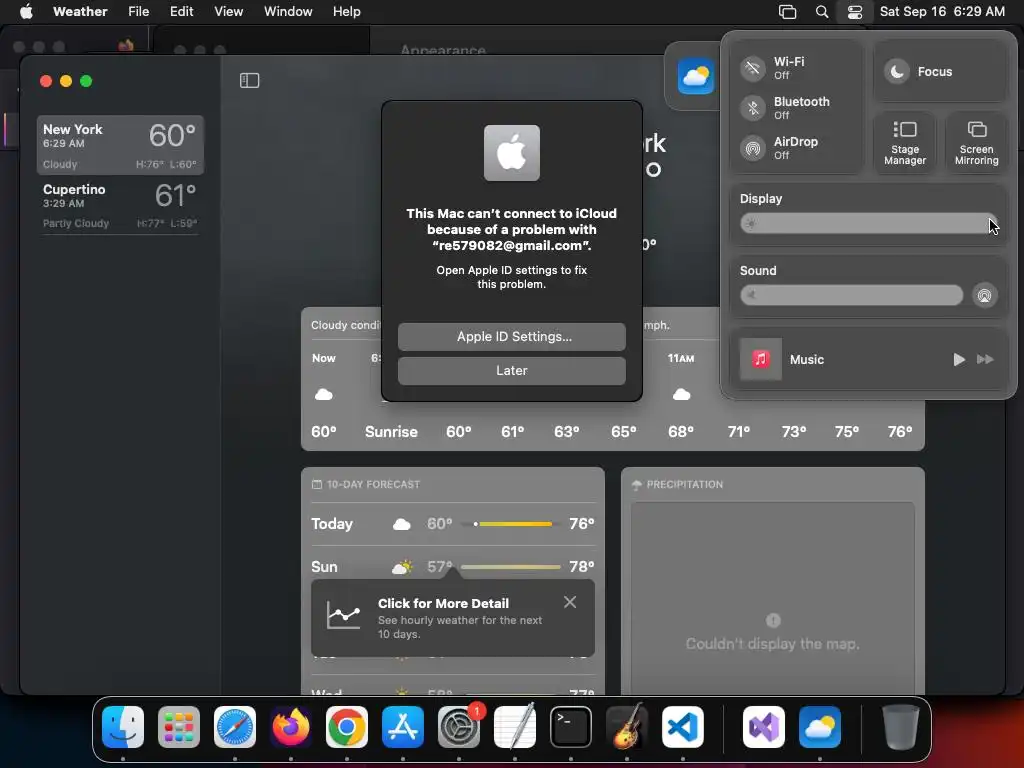Open the Window menu
The image size is (1024, 768).
click(288, 12)
